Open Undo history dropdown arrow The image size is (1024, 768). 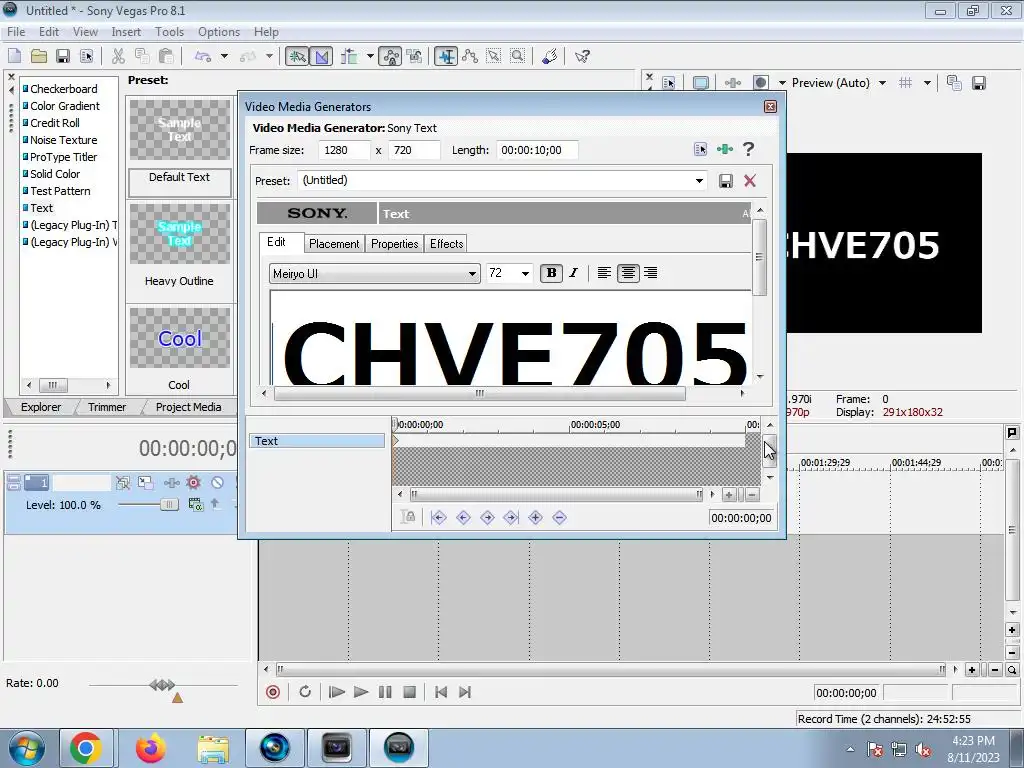pyautogui.click(x=224, y=56)
